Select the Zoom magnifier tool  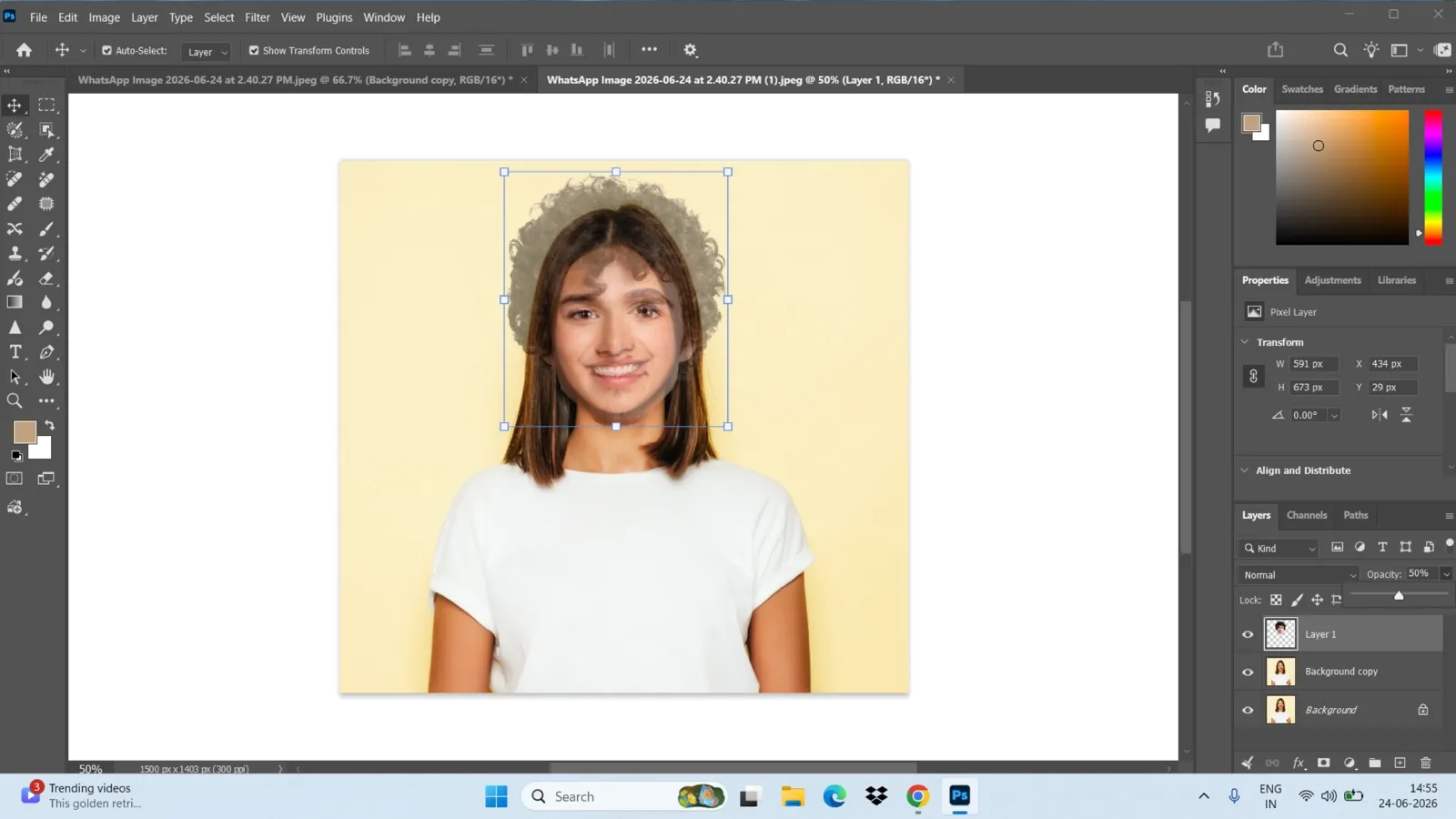point(15,400)
